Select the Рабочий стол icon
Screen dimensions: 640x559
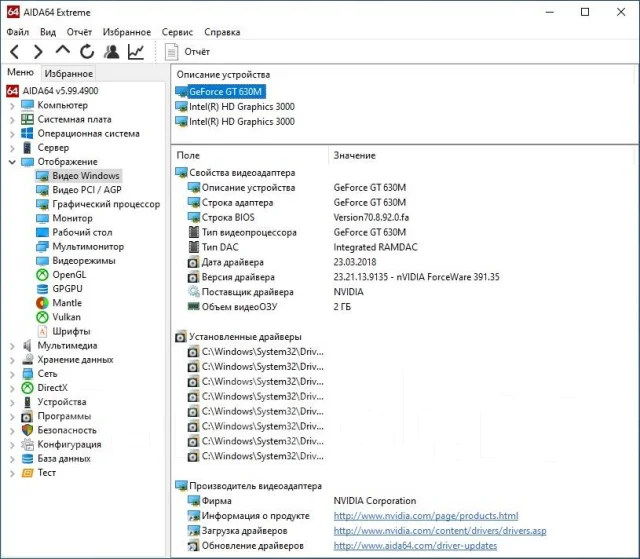coord(42,233)
